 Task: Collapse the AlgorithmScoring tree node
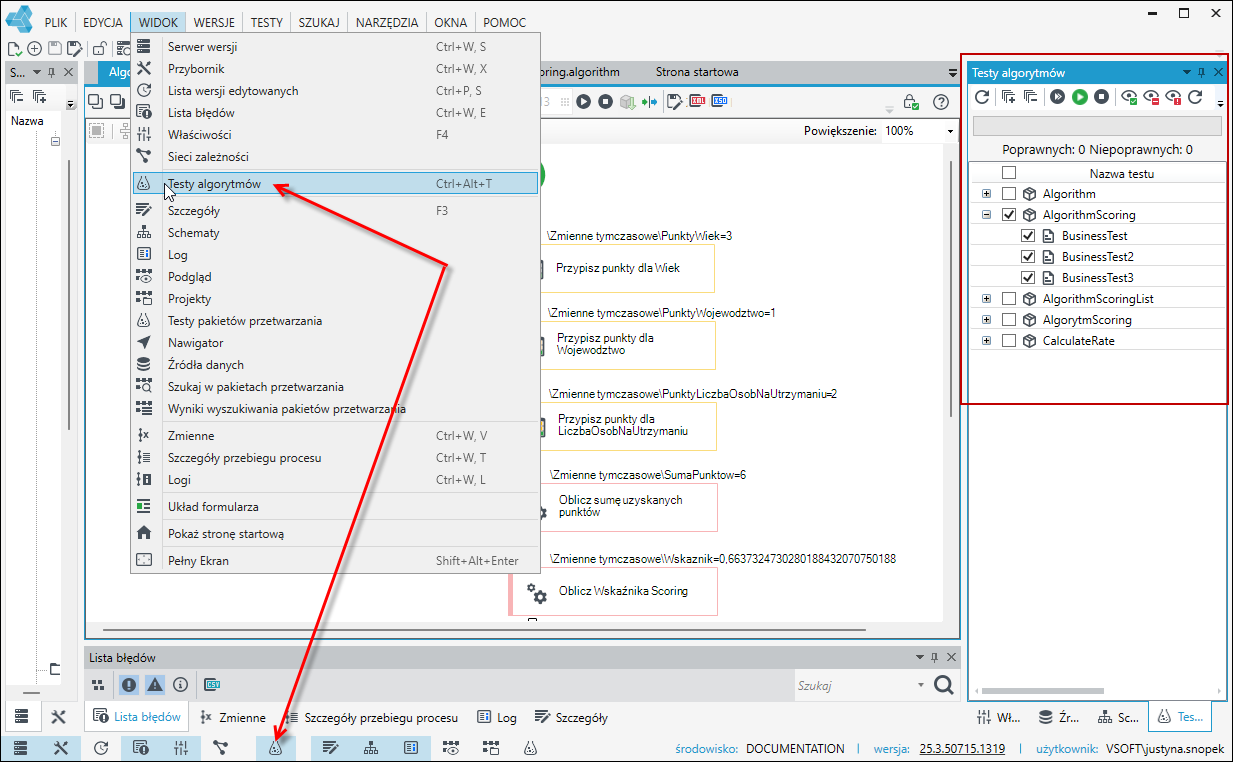[x=986, y=215]
